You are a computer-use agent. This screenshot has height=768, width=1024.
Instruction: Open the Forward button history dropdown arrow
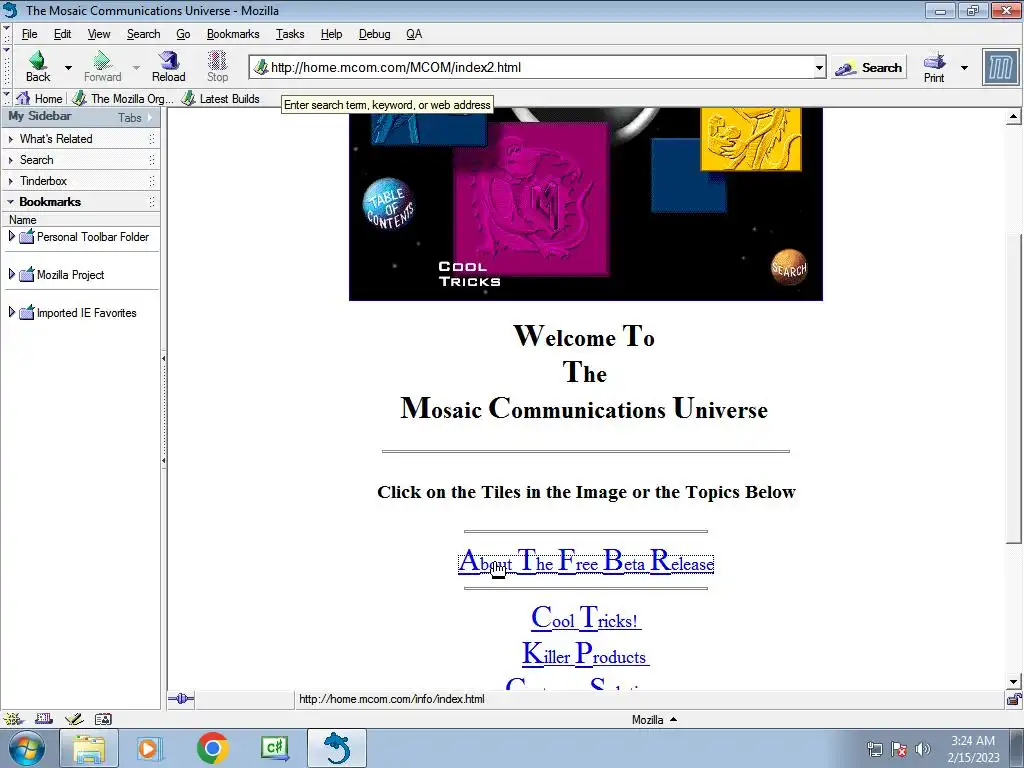(136, 67)
